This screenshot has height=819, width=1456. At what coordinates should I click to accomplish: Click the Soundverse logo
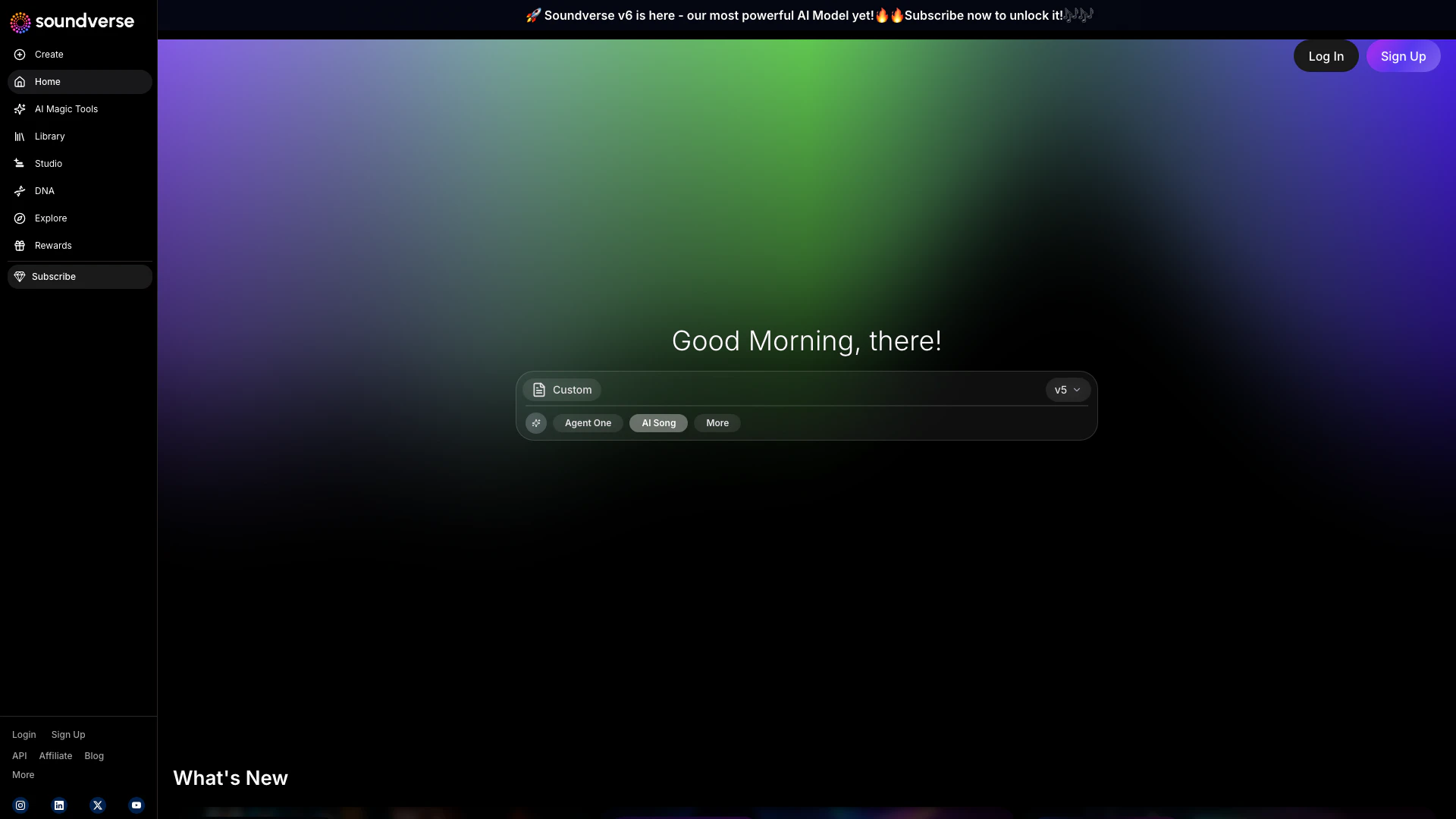pos(72,22)
